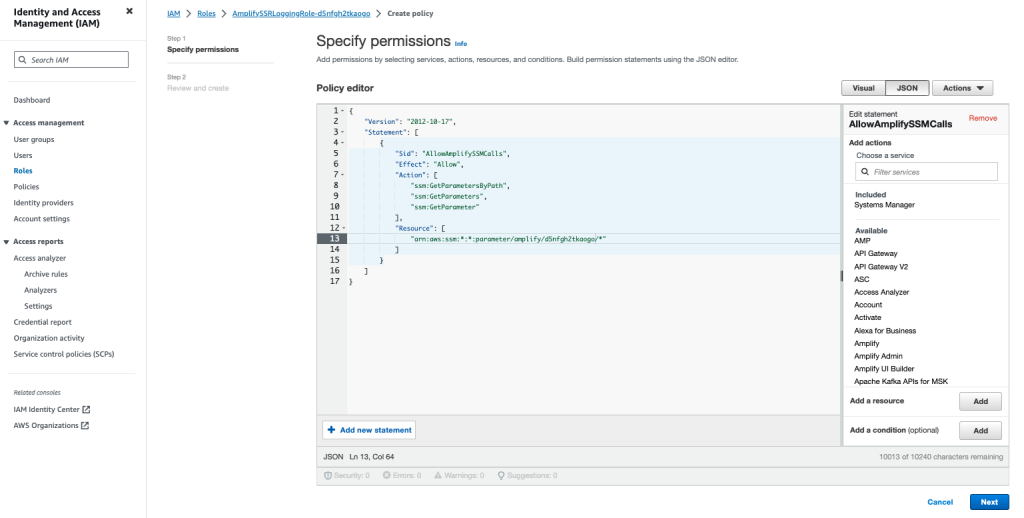Collapse the Access reports section
1024x518 pixels.
point(7,242)
